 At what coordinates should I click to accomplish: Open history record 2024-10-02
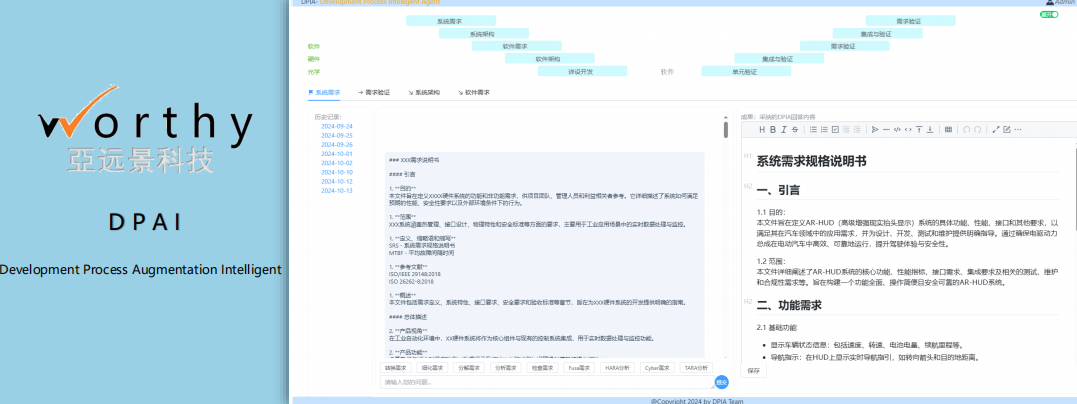click(337, 163)
